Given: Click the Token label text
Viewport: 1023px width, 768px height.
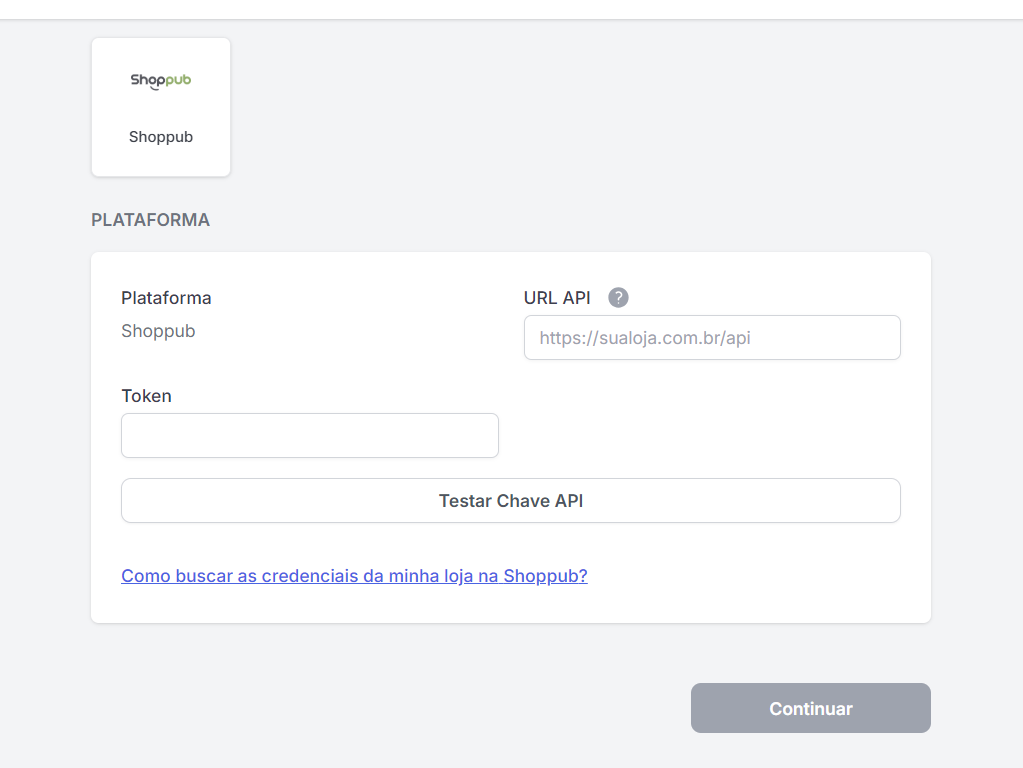Looking at the screenshot, I should click(x=146, y=396).
